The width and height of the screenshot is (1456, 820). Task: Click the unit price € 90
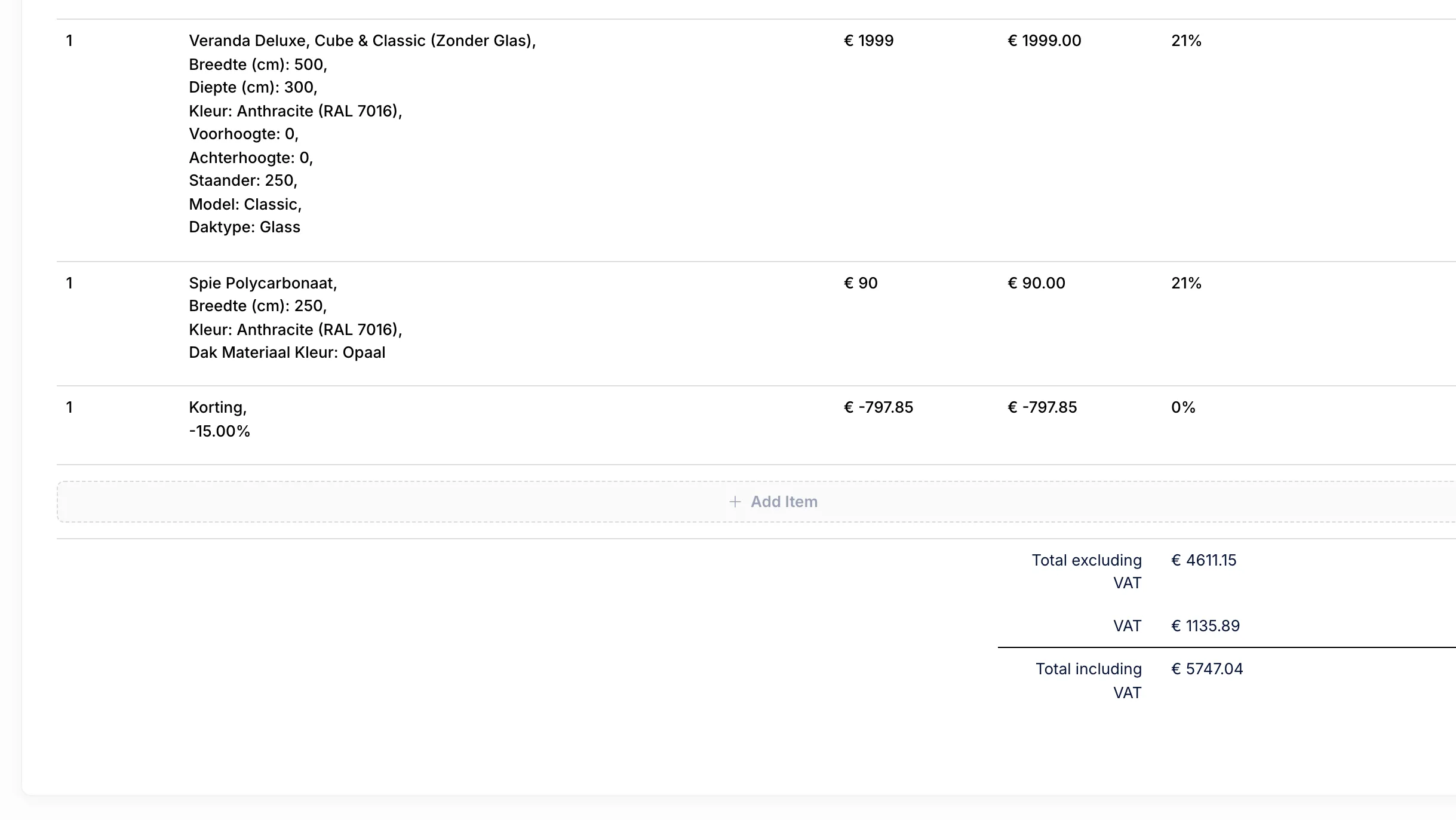coord(861,283)
